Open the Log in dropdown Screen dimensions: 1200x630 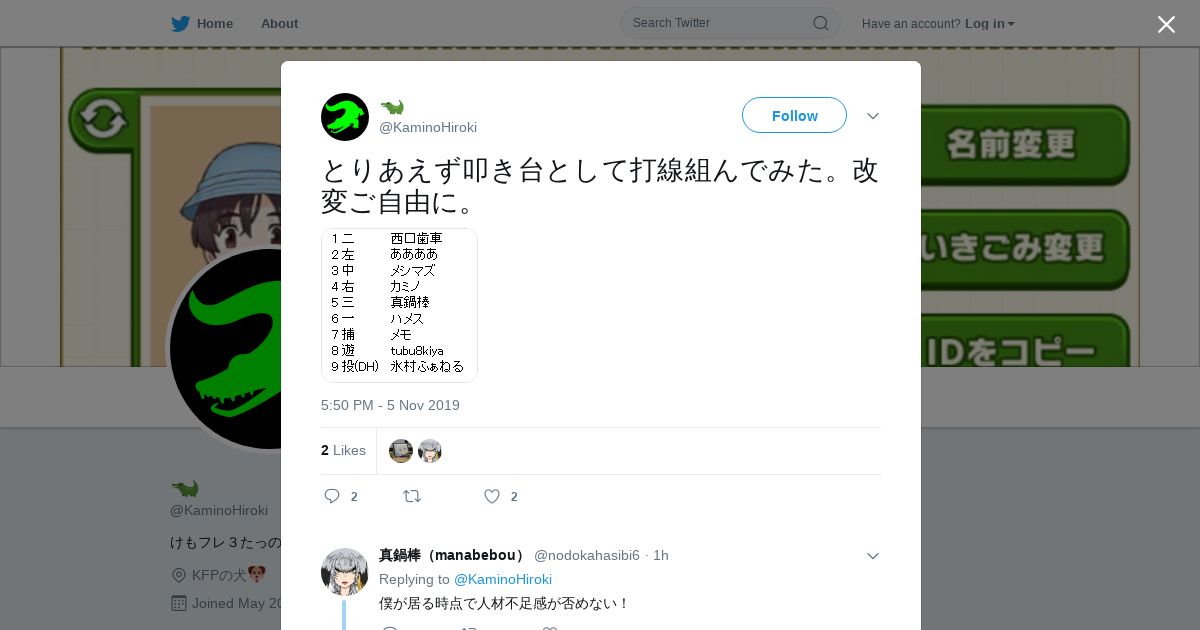[990, 23]
